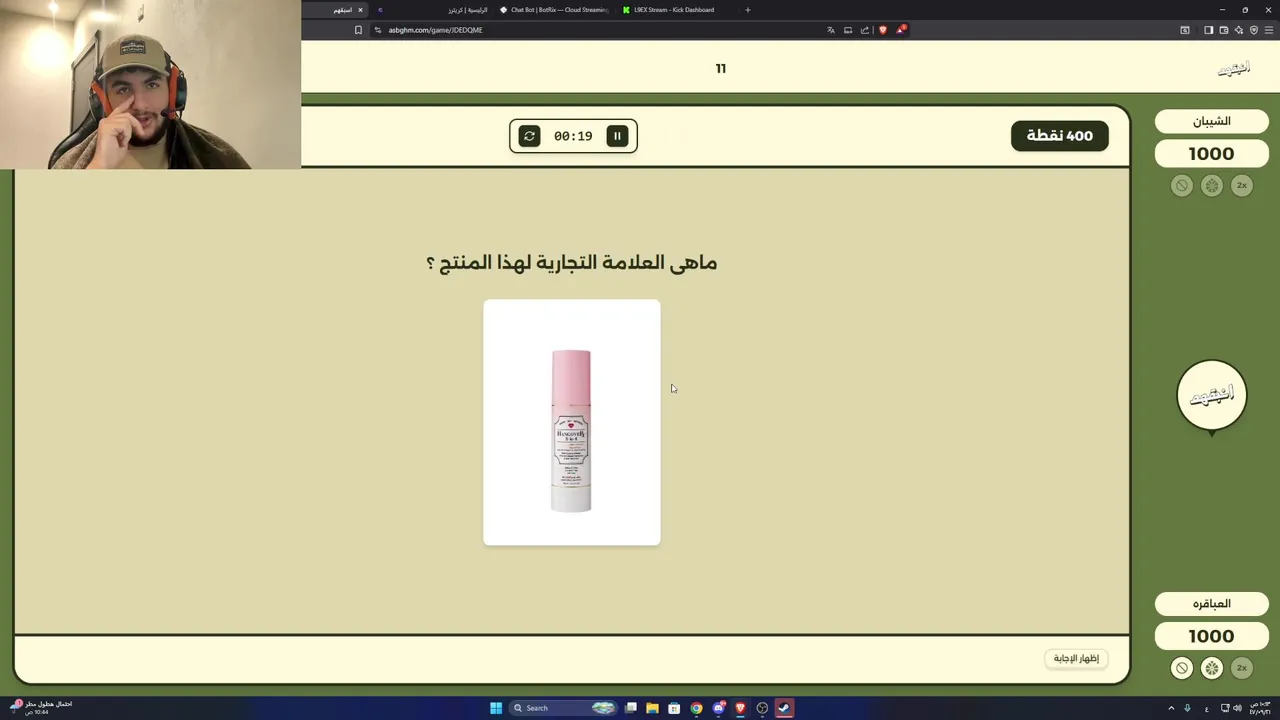Close the active اسئلهم browser tab
1280x720 pixels.
(360, 10)
